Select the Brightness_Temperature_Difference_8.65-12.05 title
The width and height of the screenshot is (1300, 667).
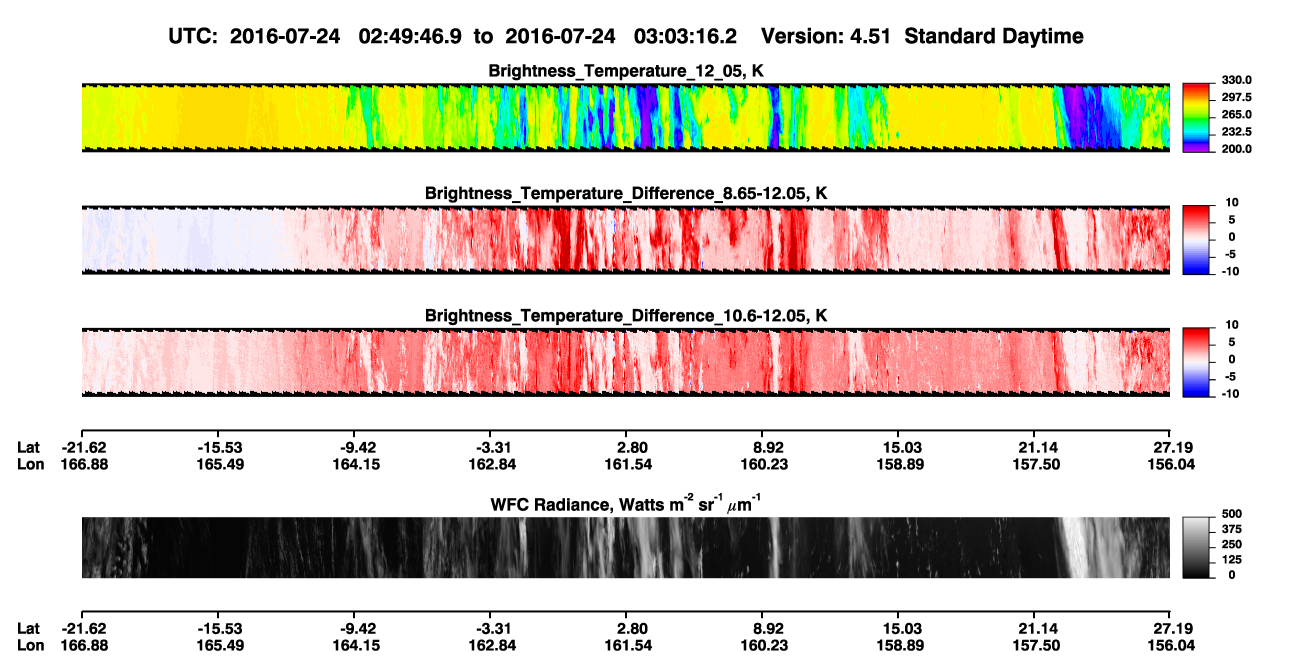tap(626, 192)
